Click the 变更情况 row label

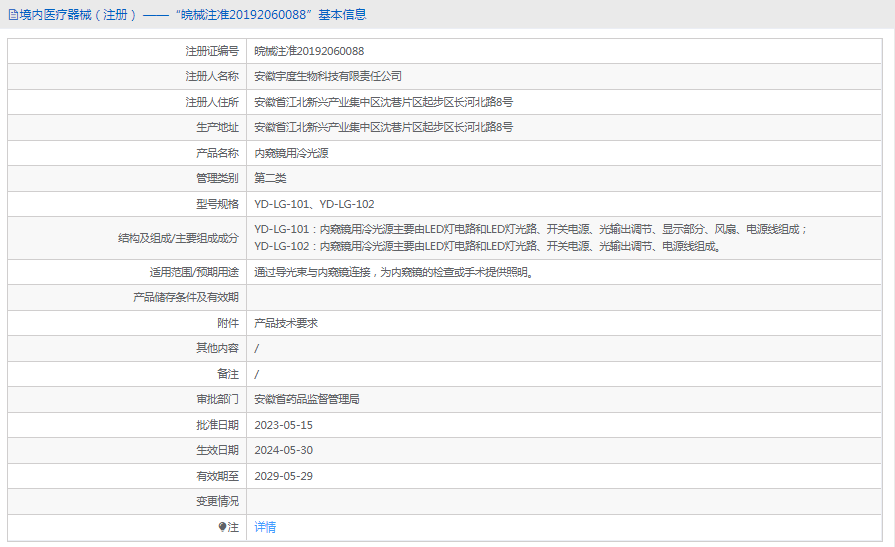click(x=217, y=501)
